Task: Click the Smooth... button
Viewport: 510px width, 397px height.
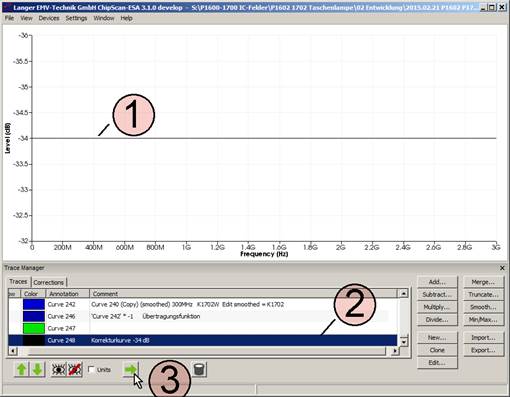Action: [x=483, y=307]
